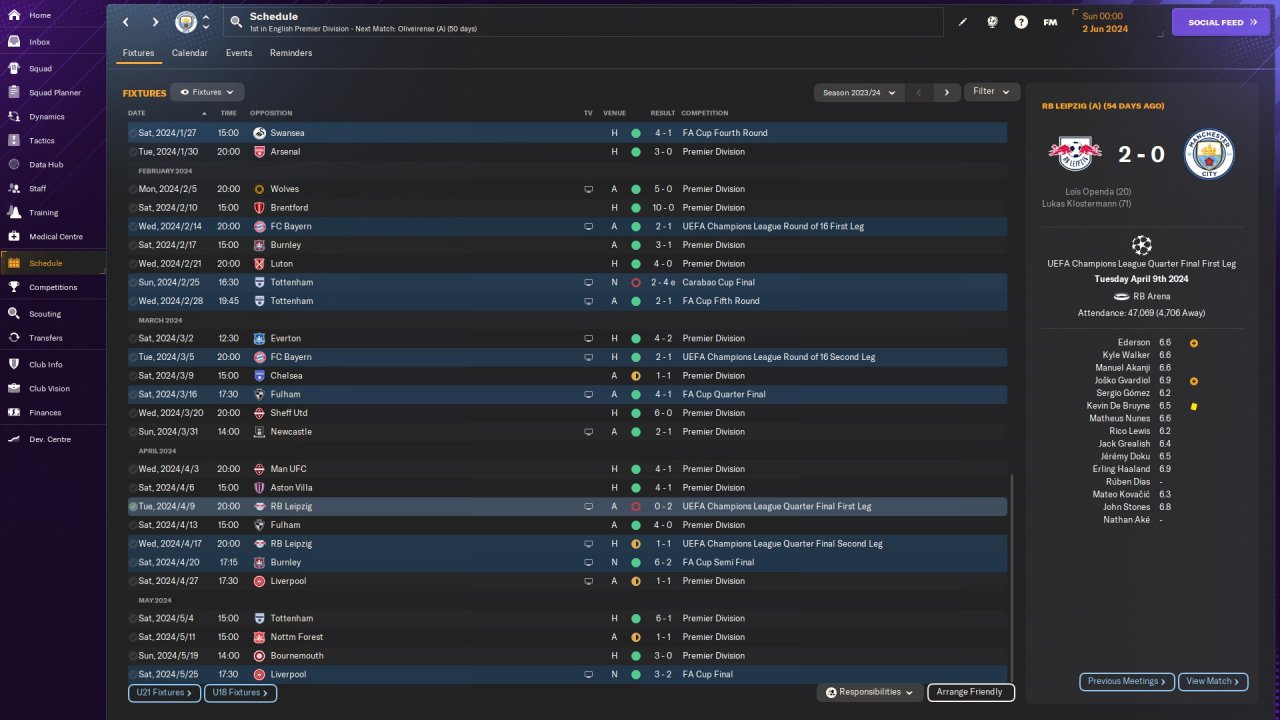The height and width of the screenshot is (720, 1280).
Task: Click the FM logo menu icon
Action: click(x=1050, y=22)
